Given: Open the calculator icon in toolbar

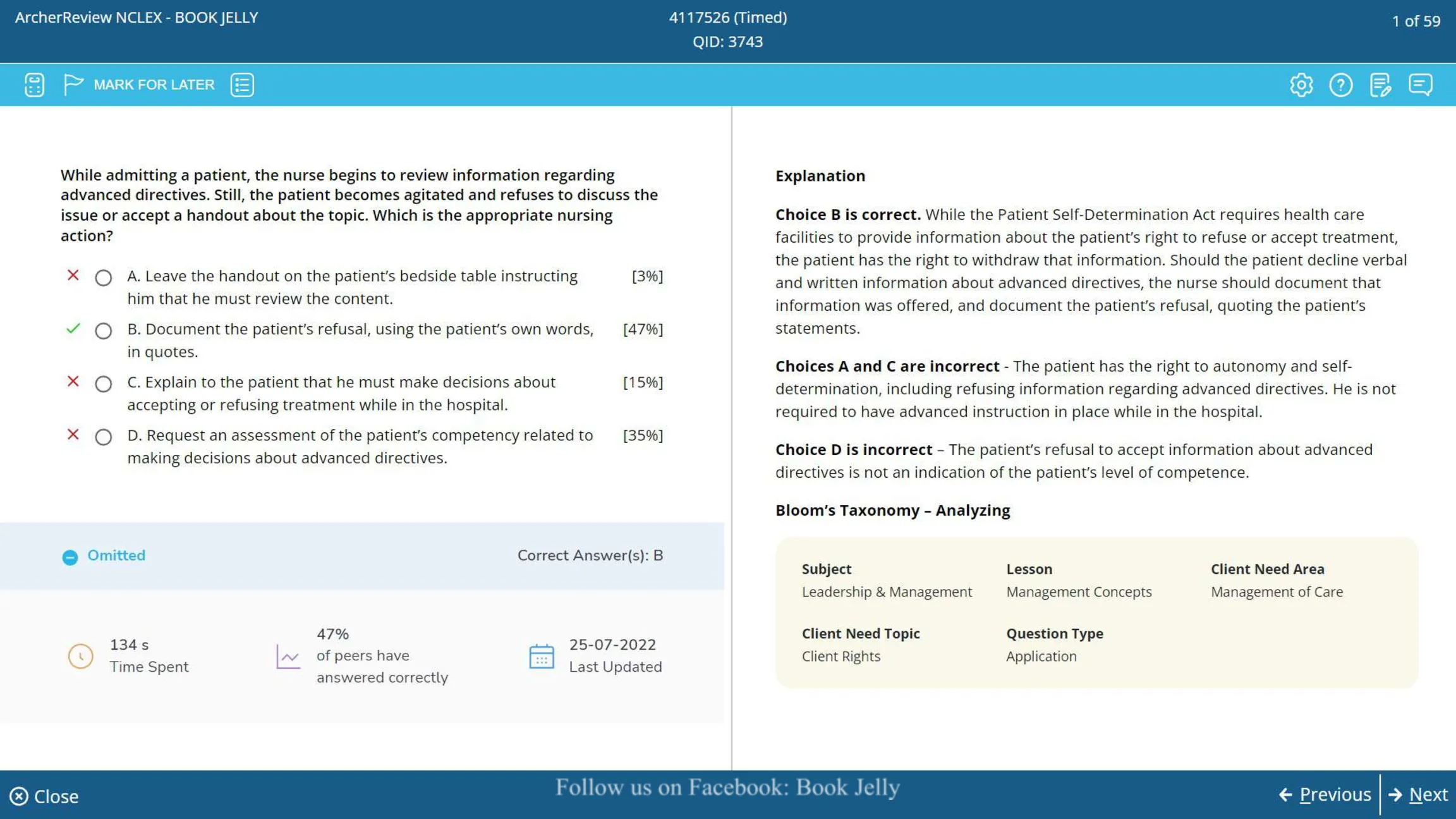Looking at the screenshot, I should [34, 85].
